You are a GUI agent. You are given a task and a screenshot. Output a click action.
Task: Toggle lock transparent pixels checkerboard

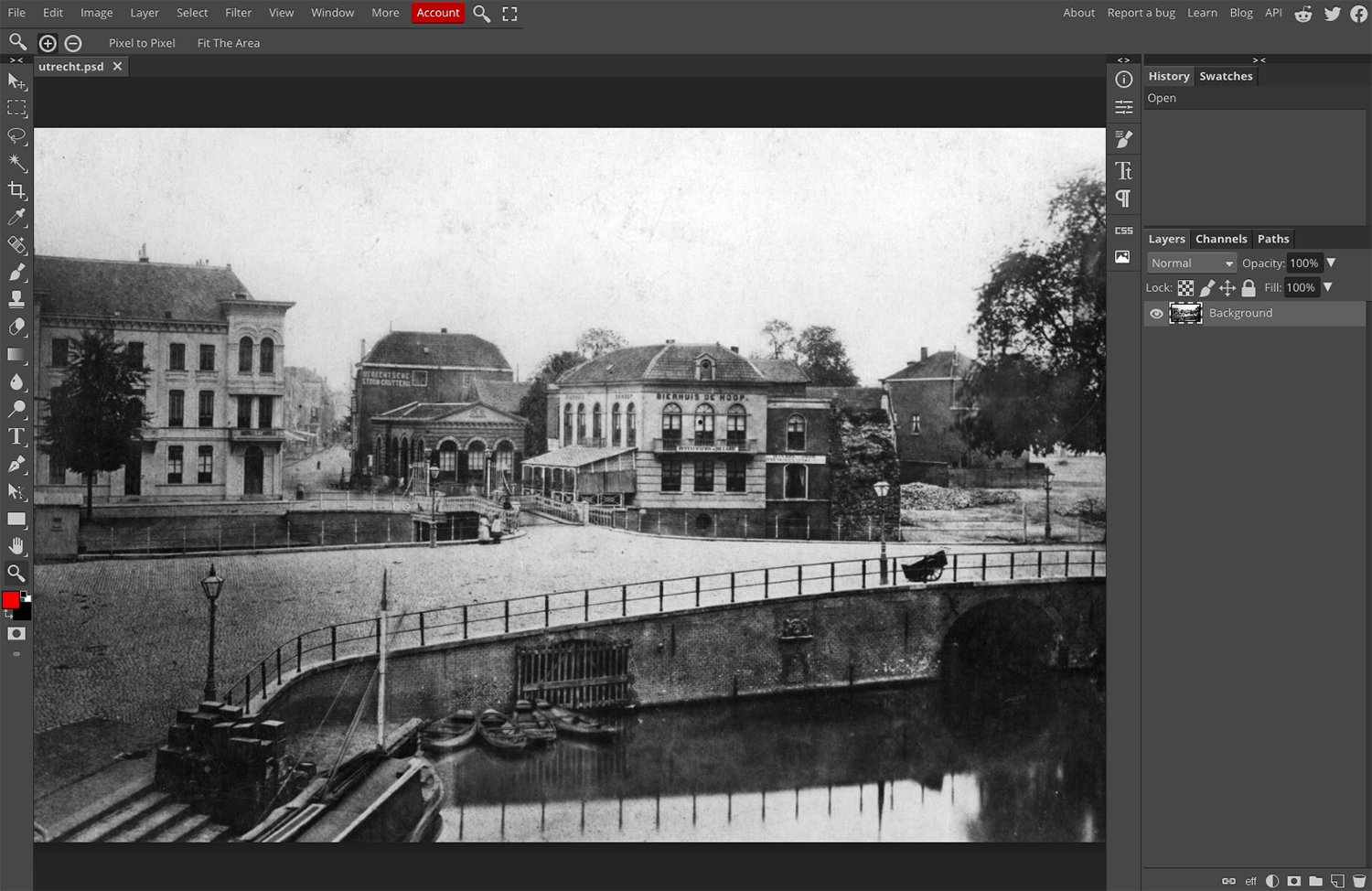pyautogui.click(x=1185, y=288)
